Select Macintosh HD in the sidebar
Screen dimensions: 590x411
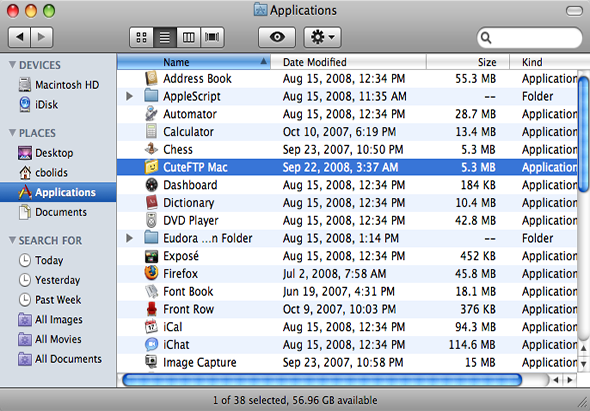(58, 85)
